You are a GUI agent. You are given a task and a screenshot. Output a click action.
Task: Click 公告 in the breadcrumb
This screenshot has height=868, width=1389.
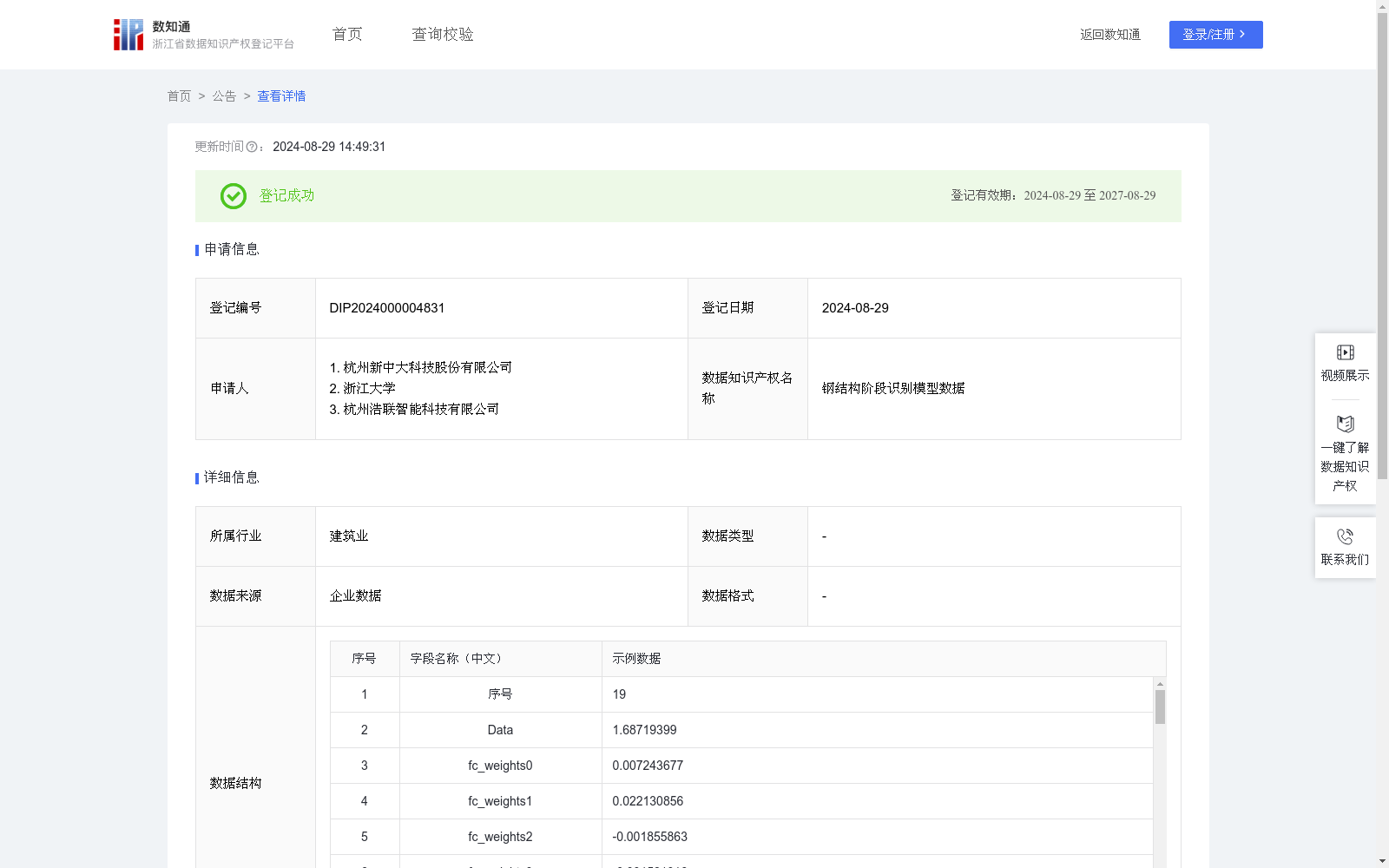pos(224,96)
